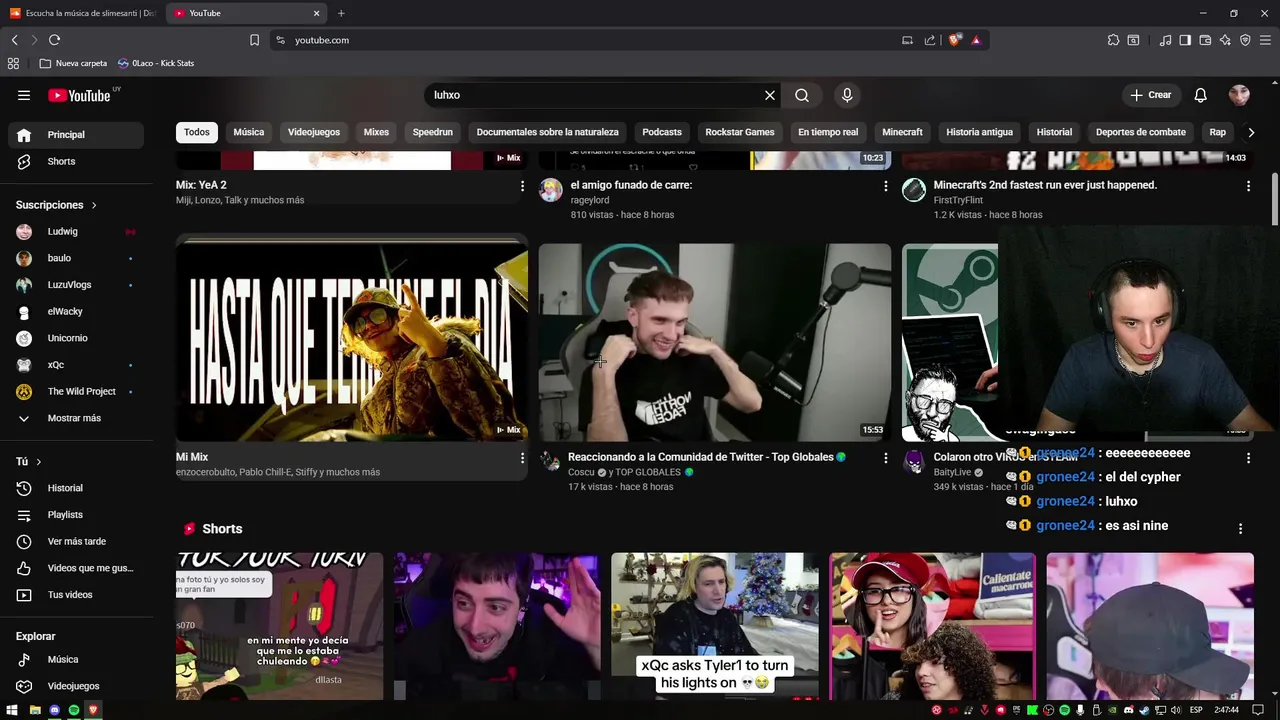
Task: Run the search with magnifier button
Action: 802,95
